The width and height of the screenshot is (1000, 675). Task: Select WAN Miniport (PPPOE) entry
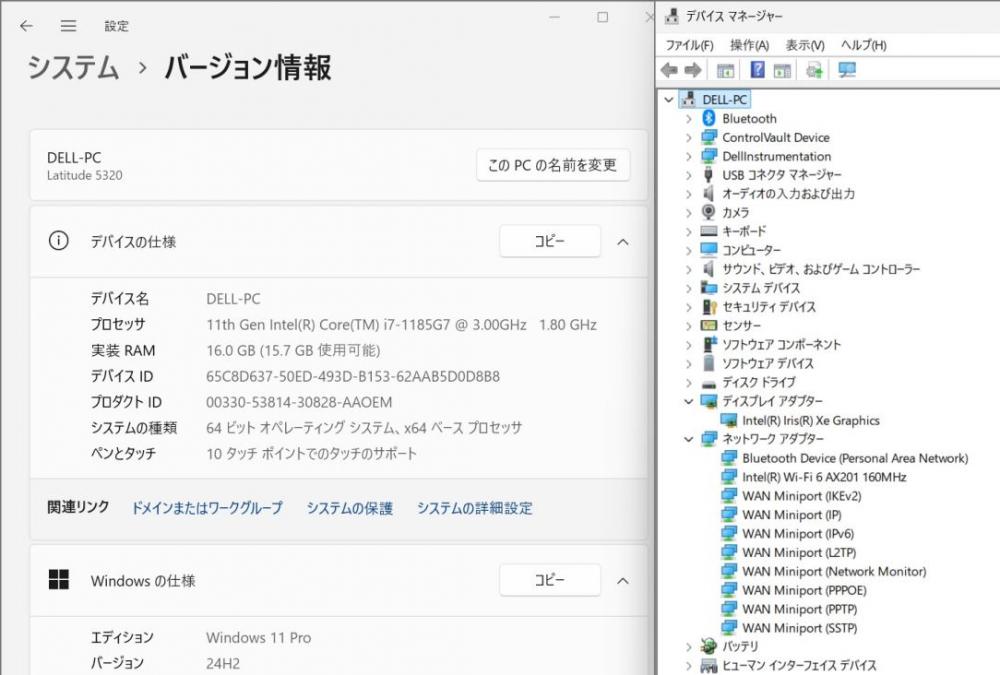click(804, 590)
